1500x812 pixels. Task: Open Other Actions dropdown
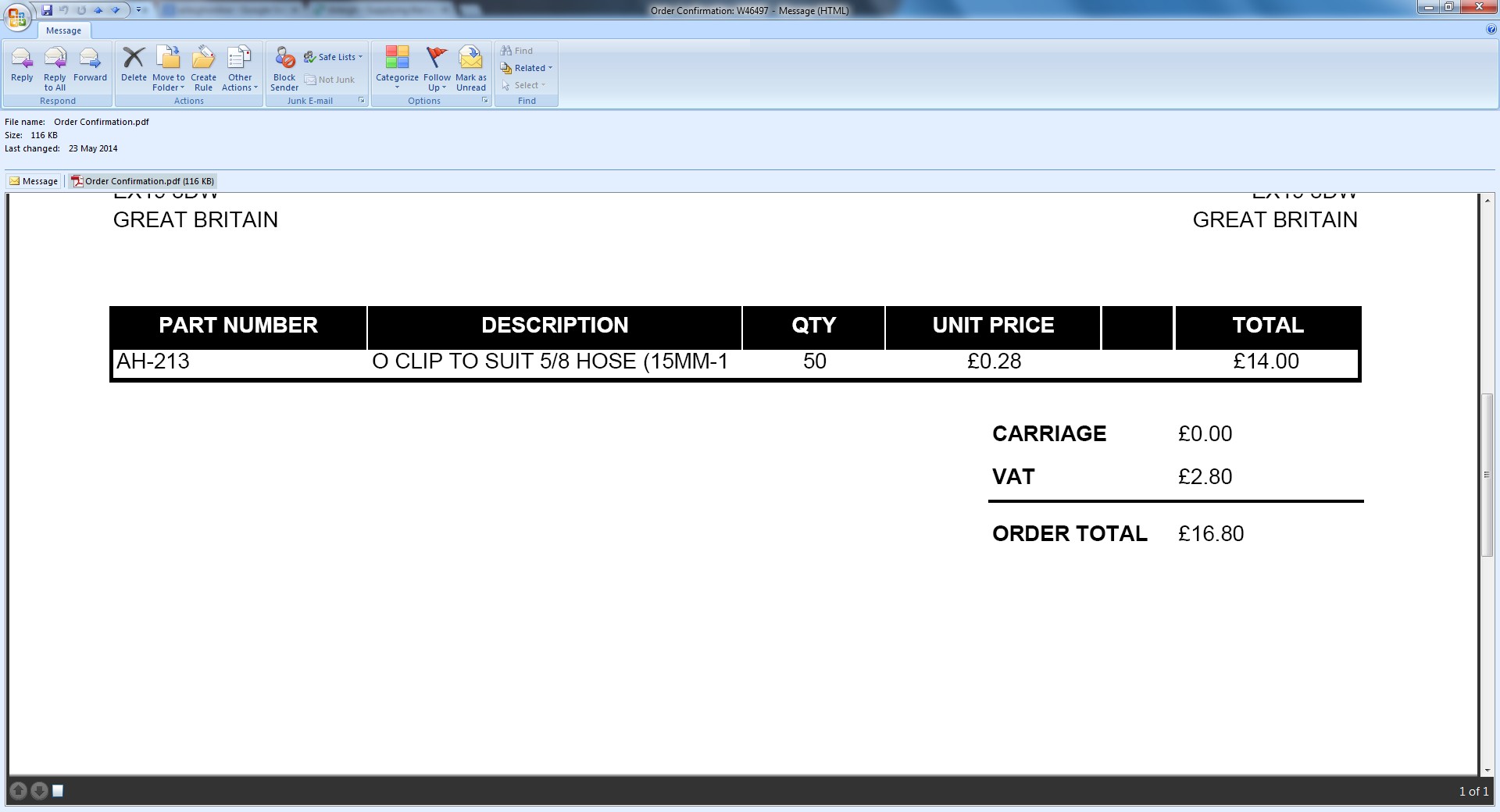240,69
